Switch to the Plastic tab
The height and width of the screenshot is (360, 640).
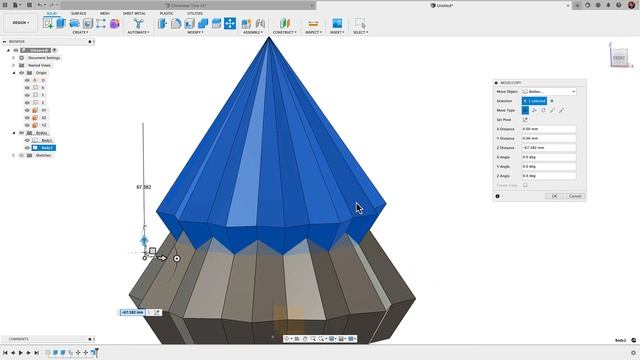[166, 13]
